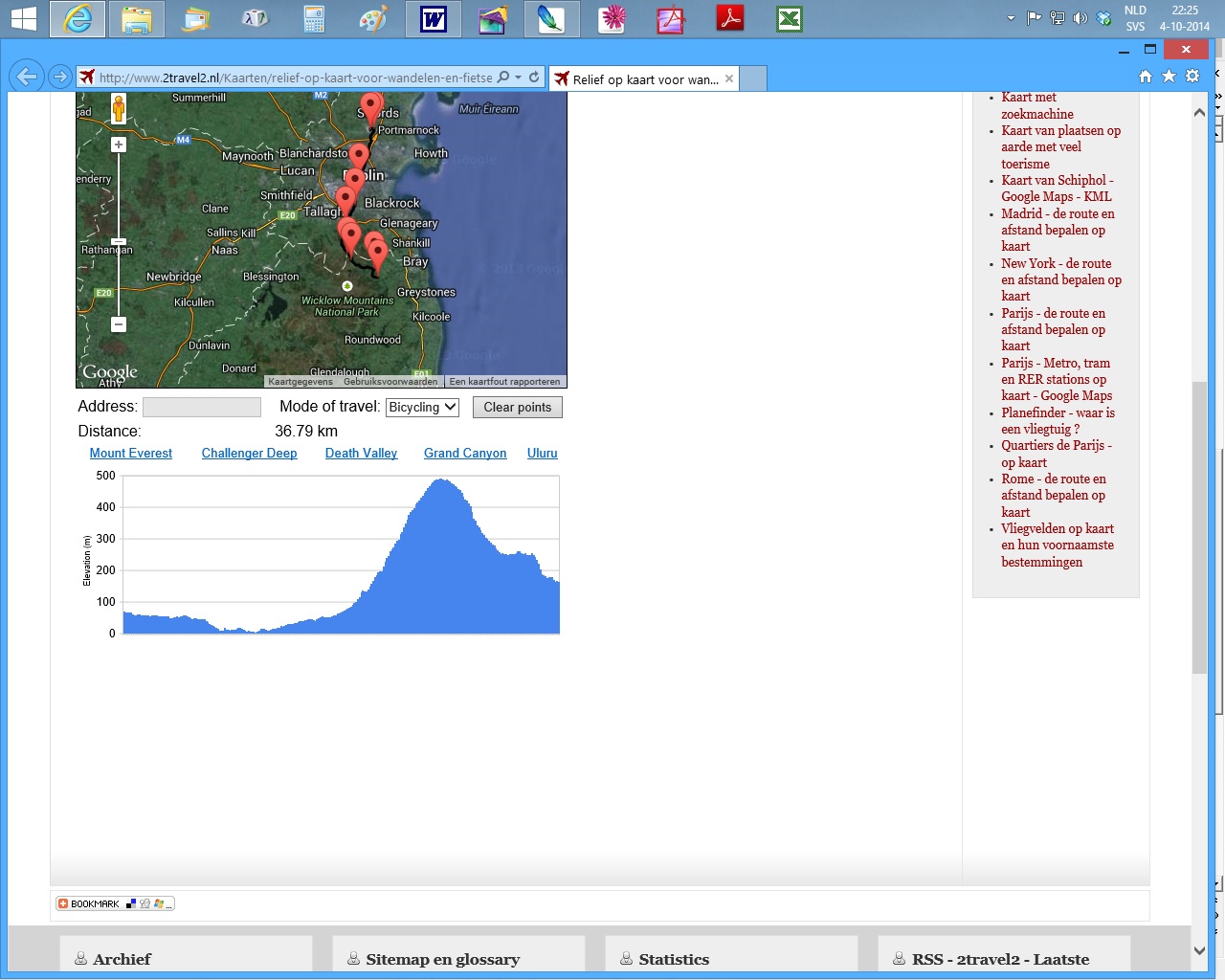Zoom in with the map plus button
Image resolution: width=1225 pixels, height=980 pixels.
click(119, 145)
